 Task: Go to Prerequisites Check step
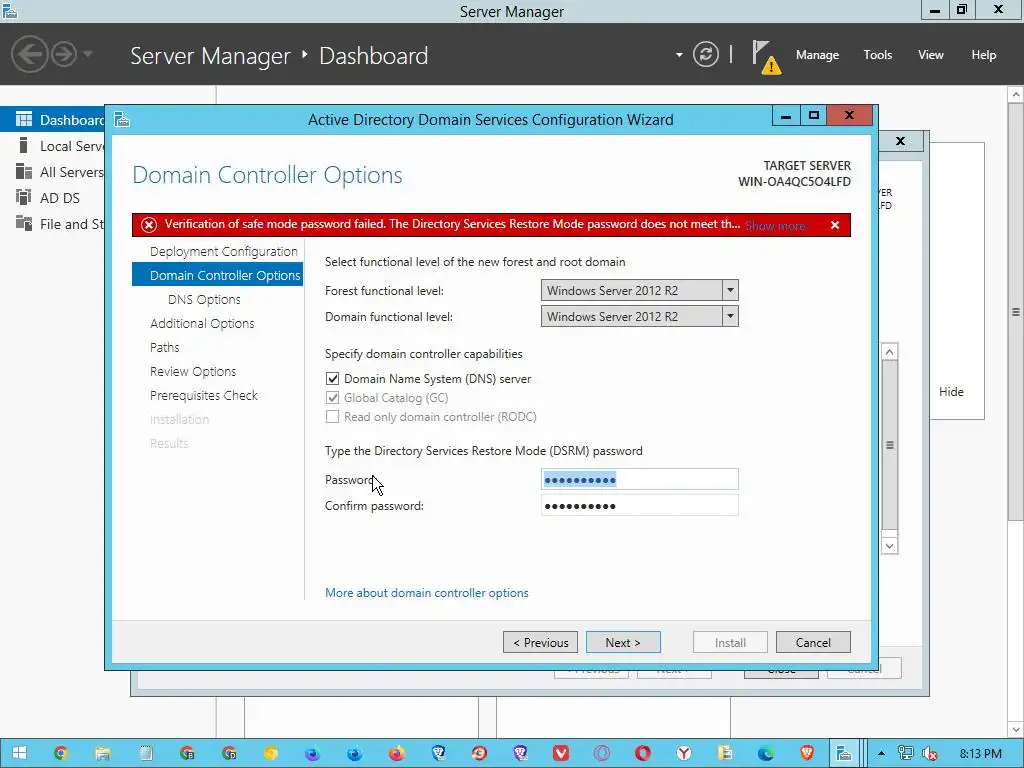(203, 395)
